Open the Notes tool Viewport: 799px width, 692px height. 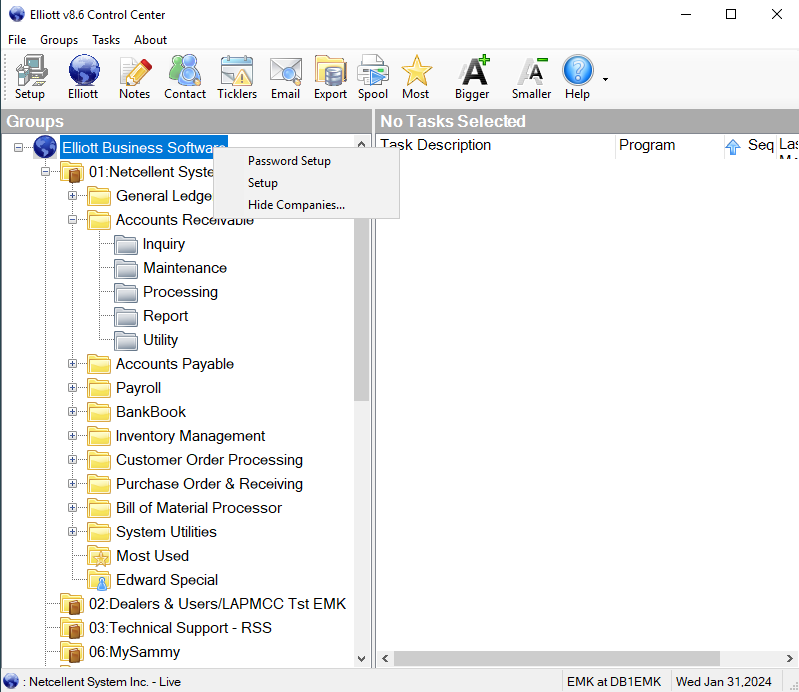point(135,77)
